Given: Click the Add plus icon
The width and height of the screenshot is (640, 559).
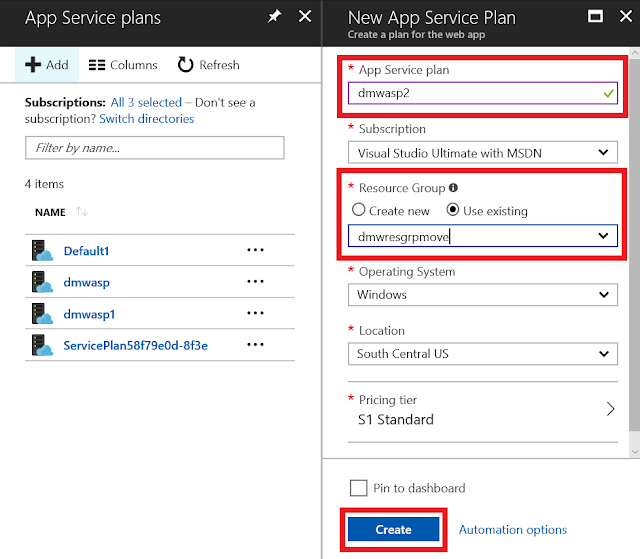Looking at the screenshot, I should (33, 65).
